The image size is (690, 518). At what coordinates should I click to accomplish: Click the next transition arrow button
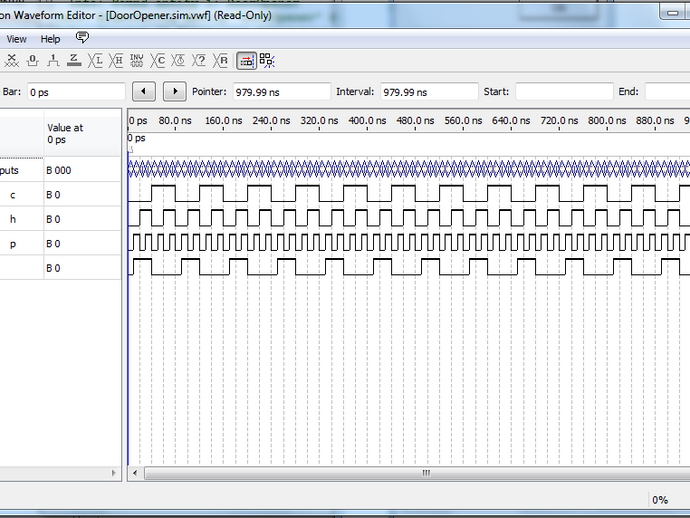[175, 92]
